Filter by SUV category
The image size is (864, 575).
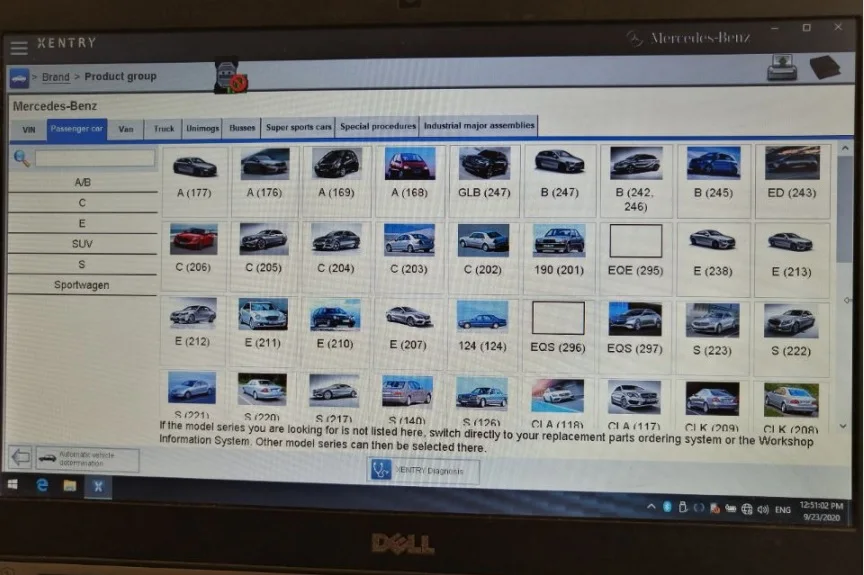[83, 243]
